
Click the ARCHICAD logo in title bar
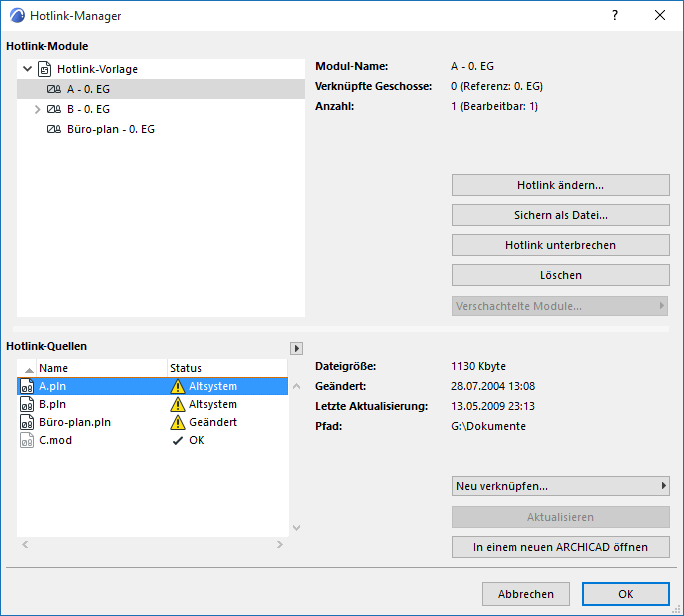(17, 15)
